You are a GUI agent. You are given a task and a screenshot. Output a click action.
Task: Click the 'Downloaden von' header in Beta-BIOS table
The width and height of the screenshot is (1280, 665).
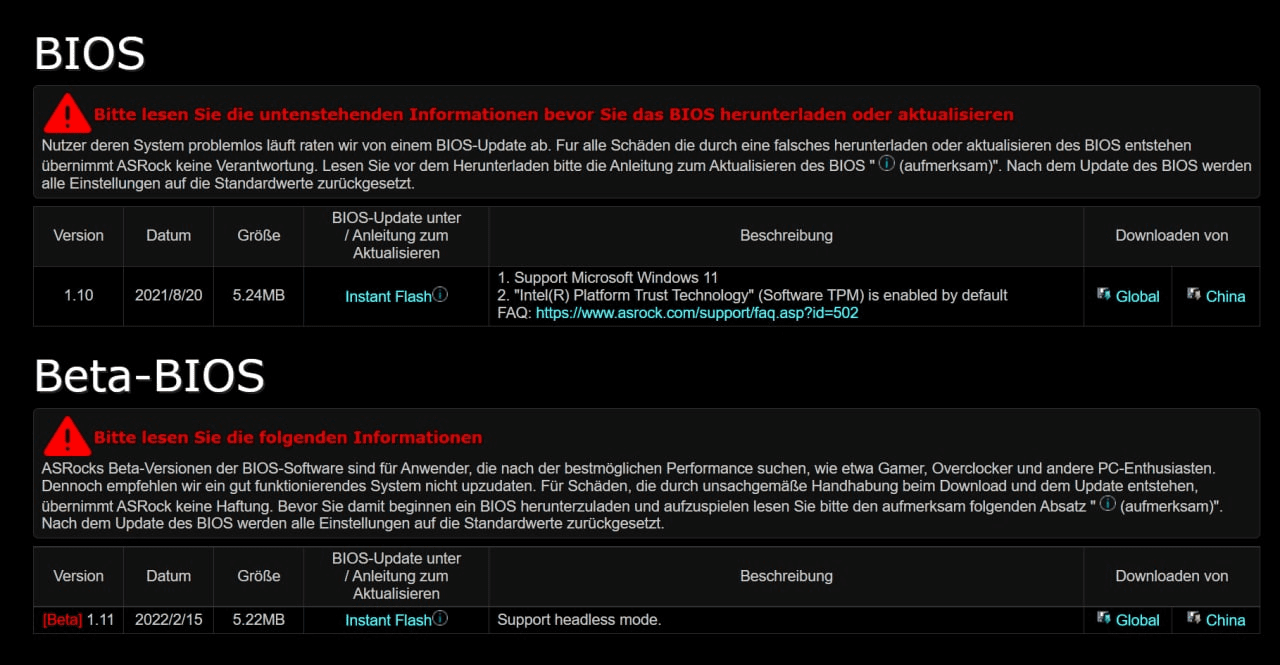tap(1172, 576)
